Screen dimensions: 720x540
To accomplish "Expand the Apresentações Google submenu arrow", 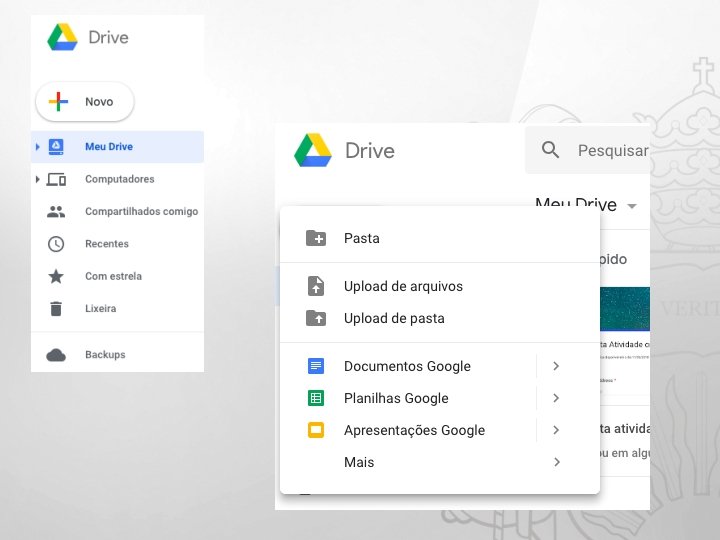I will (x=556, y=430).
